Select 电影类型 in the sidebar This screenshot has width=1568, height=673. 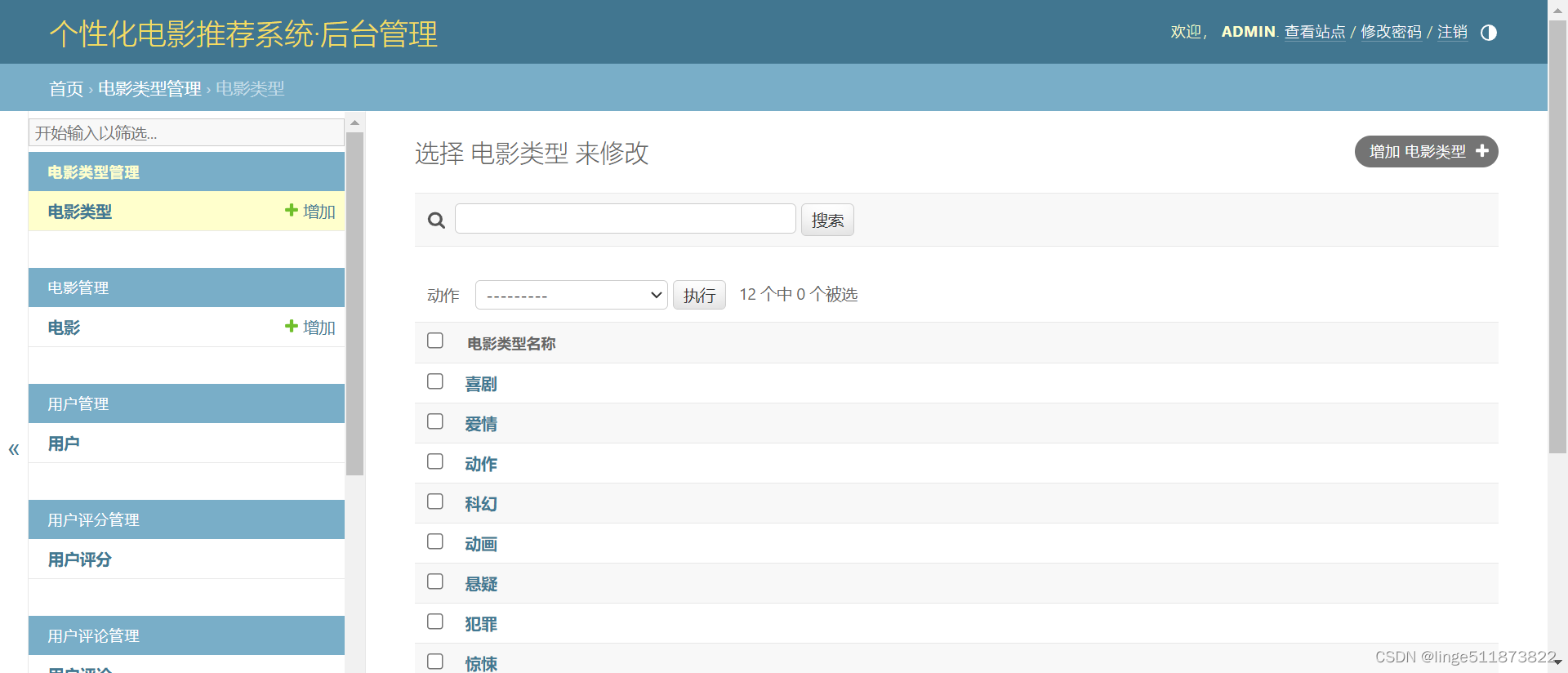coord(79,212)
